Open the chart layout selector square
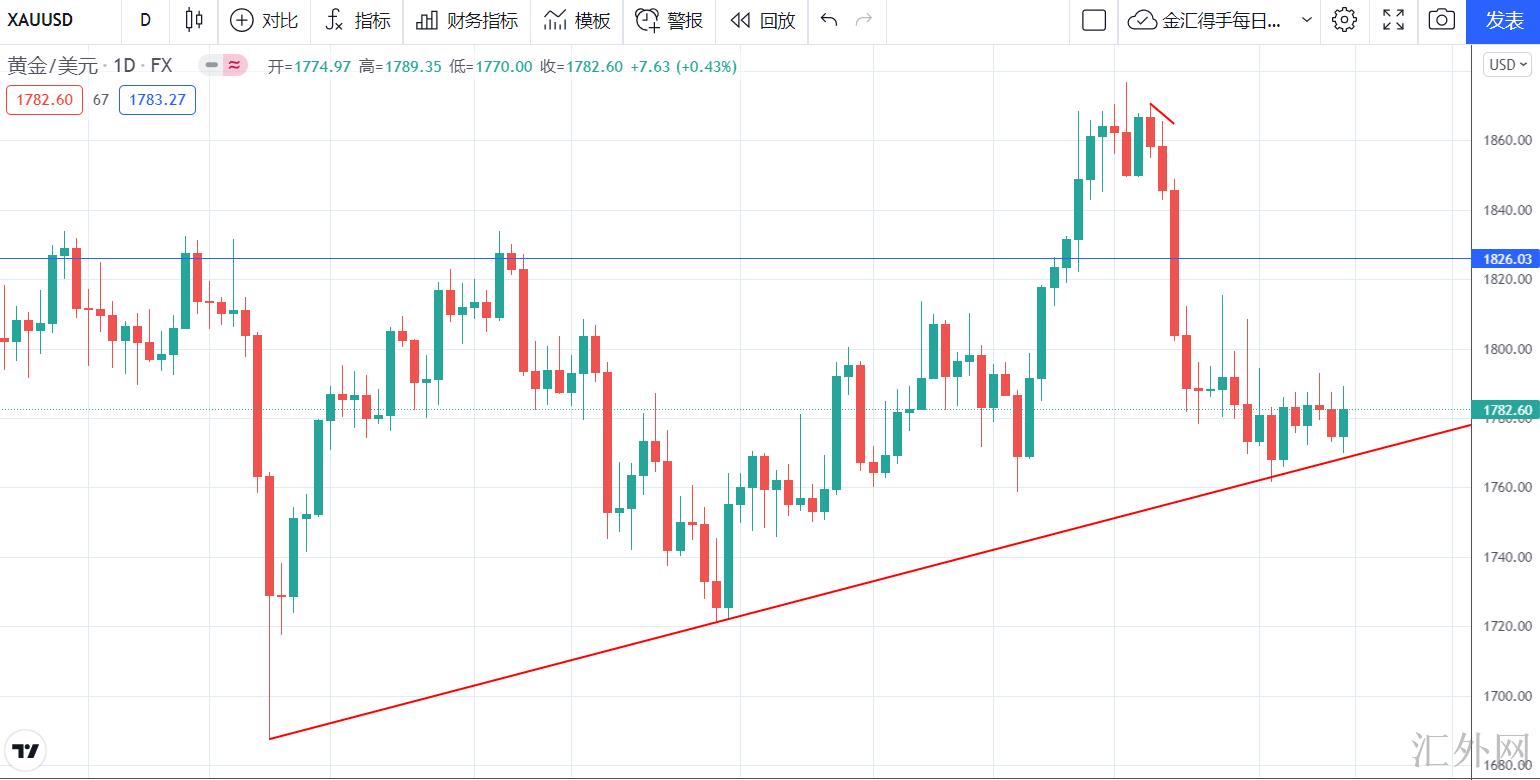This screenshot has height=780, width=1540. [x=1094, y=20]
